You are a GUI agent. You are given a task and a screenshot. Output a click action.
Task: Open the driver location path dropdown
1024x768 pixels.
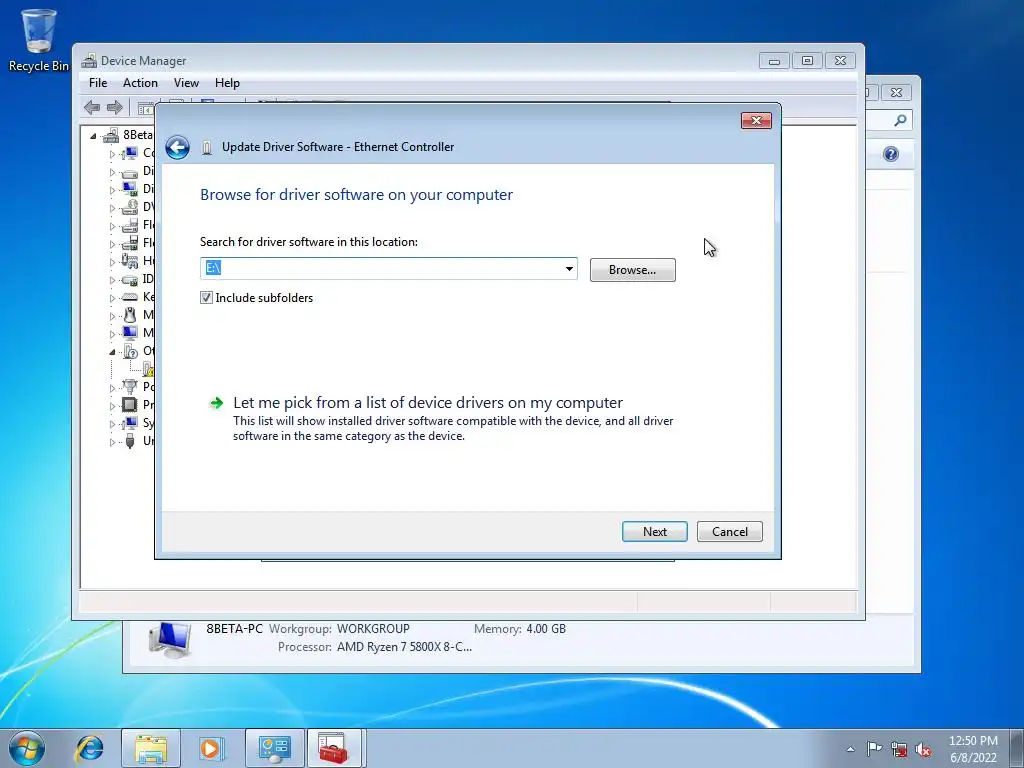click(x=569, y=269)
